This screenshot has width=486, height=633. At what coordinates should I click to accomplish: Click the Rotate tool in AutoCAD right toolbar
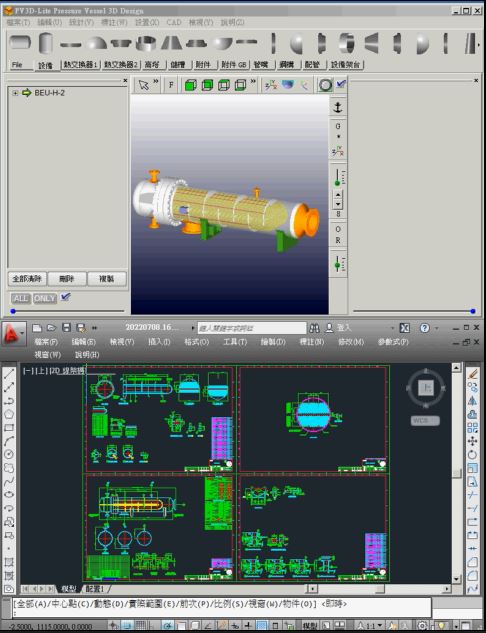(472, 455)
